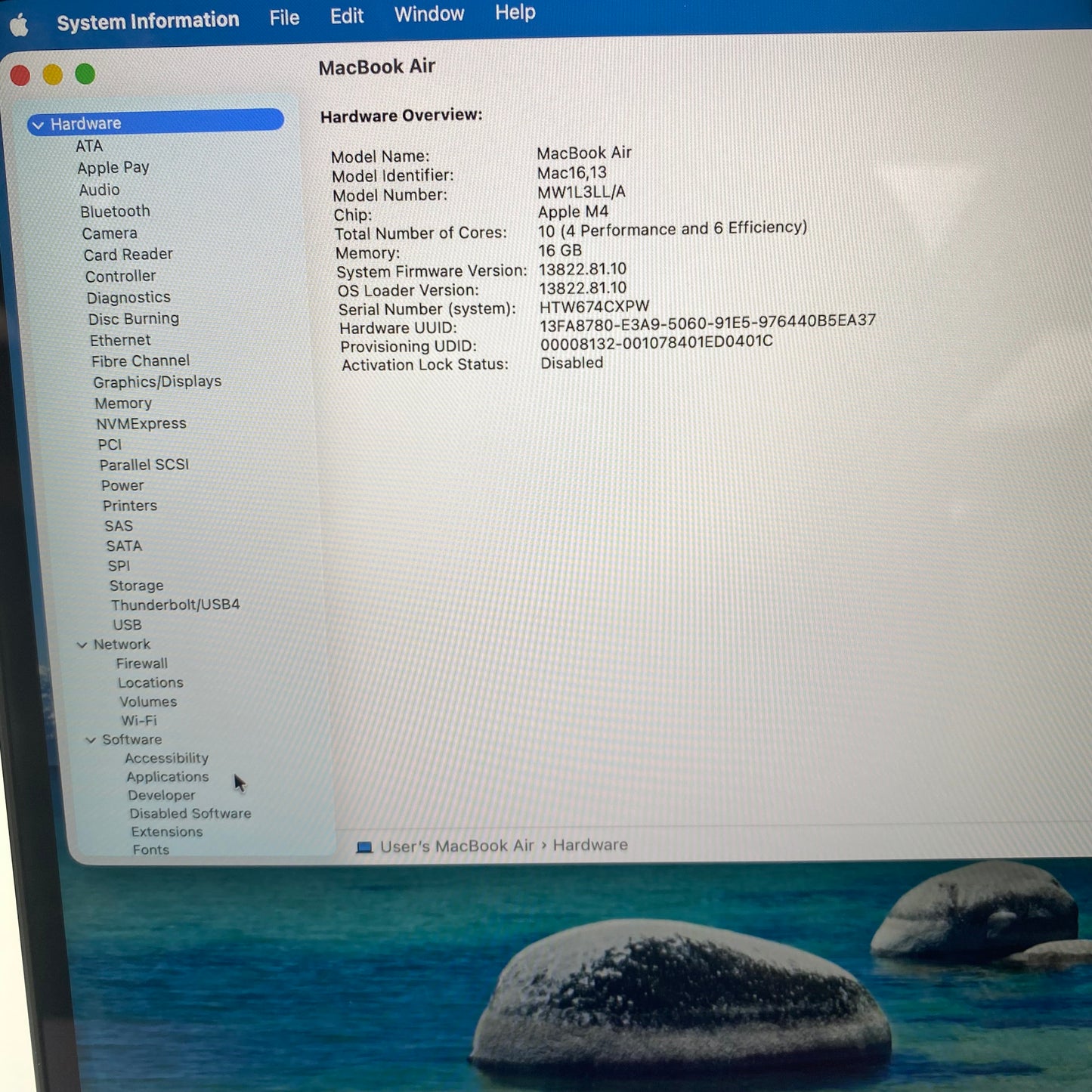The image size is (1092, 1092).
Task: Select Parallel SCSI in the sidebar
Action: 144,465
